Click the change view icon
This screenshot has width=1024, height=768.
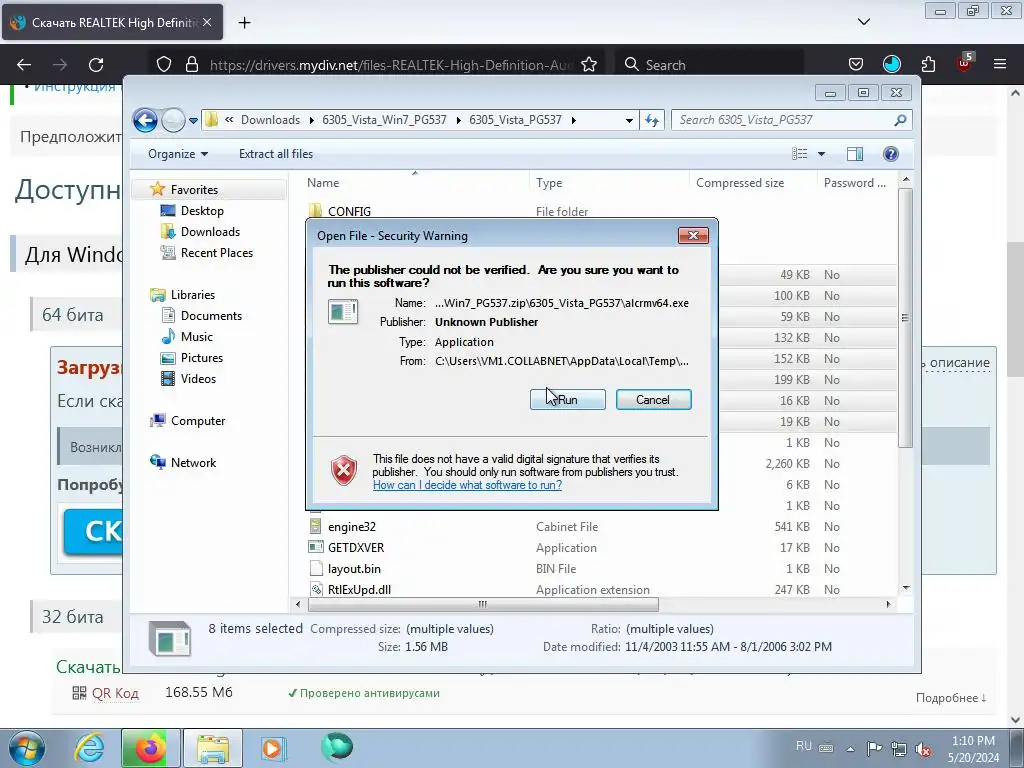(x=799, y=154)
